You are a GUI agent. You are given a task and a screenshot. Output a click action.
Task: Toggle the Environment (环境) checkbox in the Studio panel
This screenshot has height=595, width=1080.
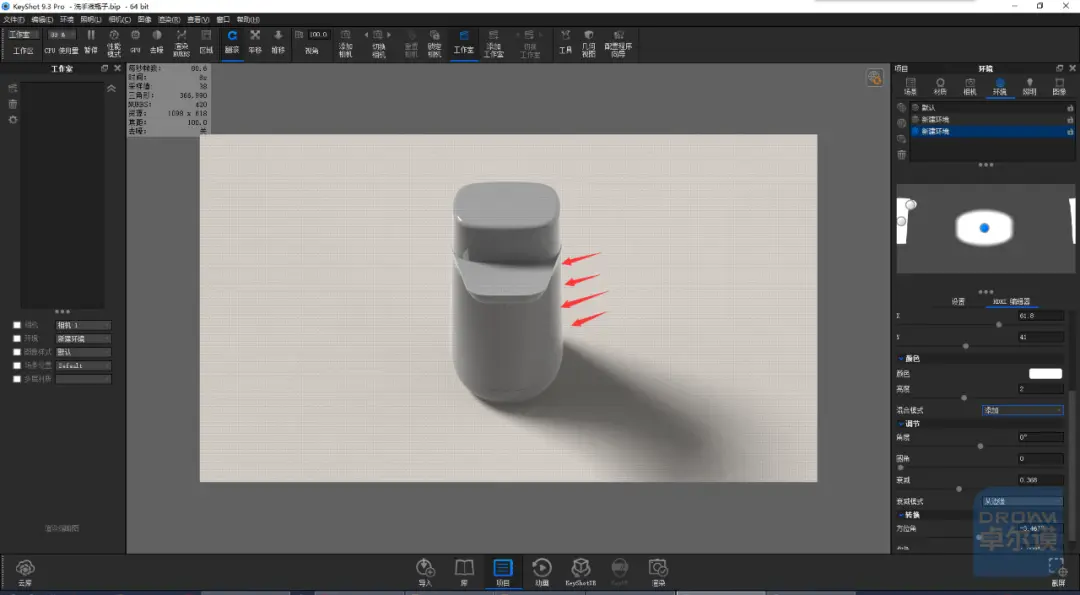tap(17, 339)
